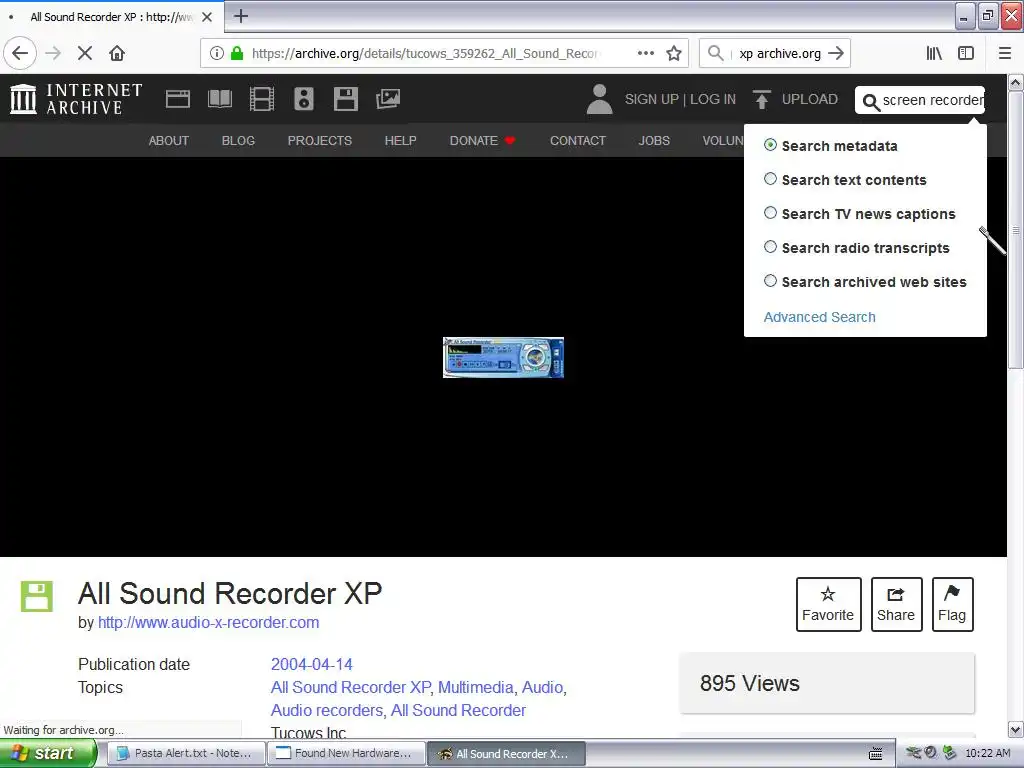Click LOG IN link
Screen dimensions: 1024x768
tap(713, 99)
